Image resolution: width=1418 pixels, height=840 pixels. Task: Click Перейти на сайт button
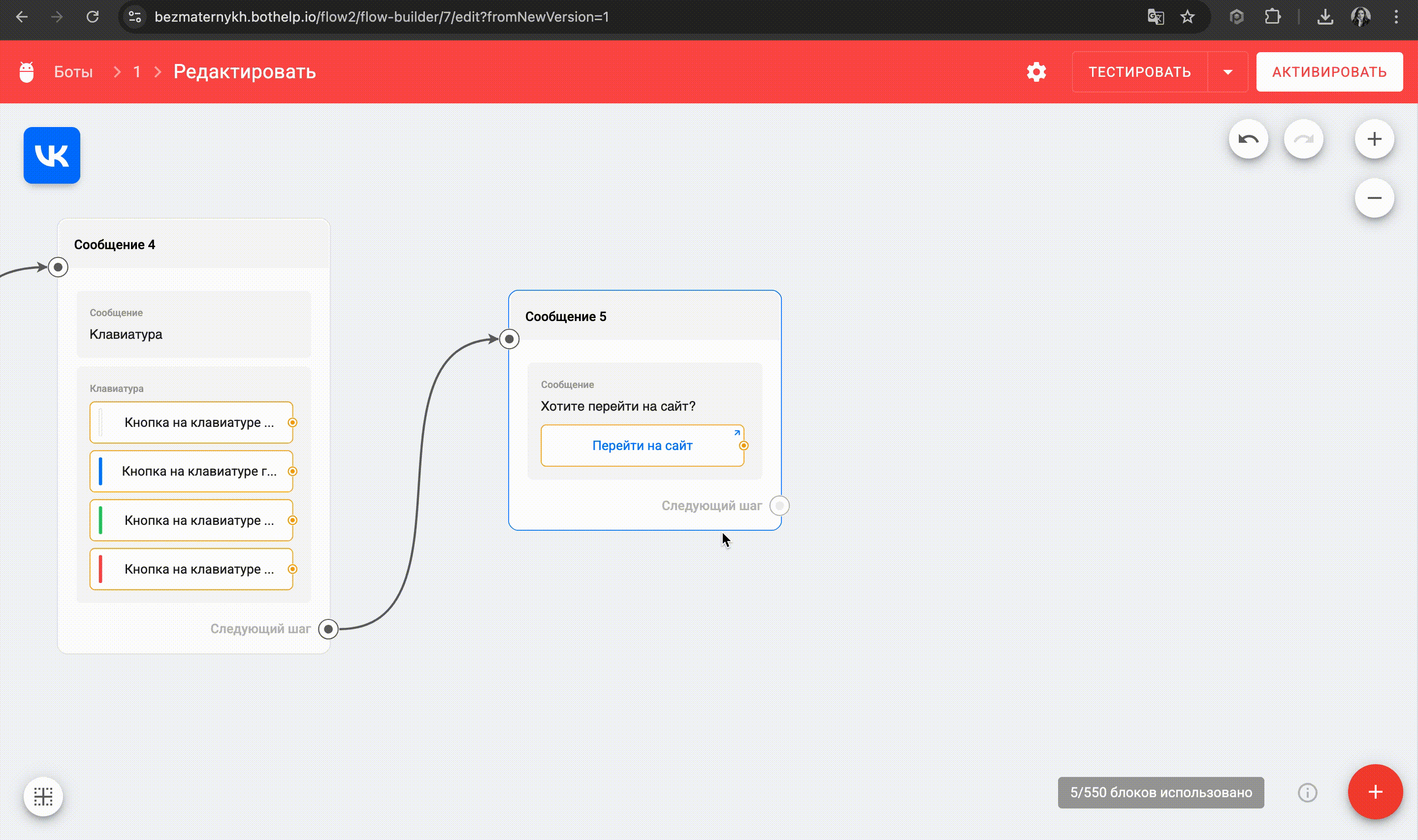pyautogui.click(x=642, y=446)
